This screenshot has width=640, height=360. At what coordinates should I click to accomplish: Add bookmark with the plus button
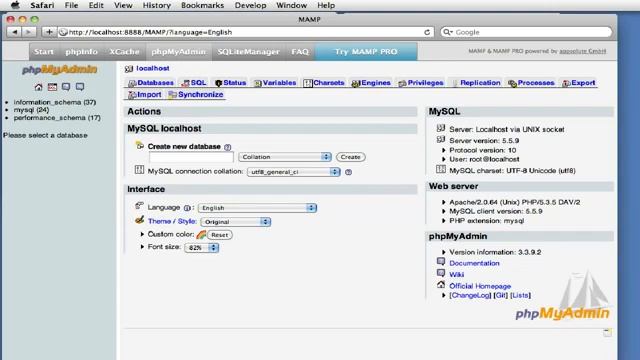coord(49,32)
